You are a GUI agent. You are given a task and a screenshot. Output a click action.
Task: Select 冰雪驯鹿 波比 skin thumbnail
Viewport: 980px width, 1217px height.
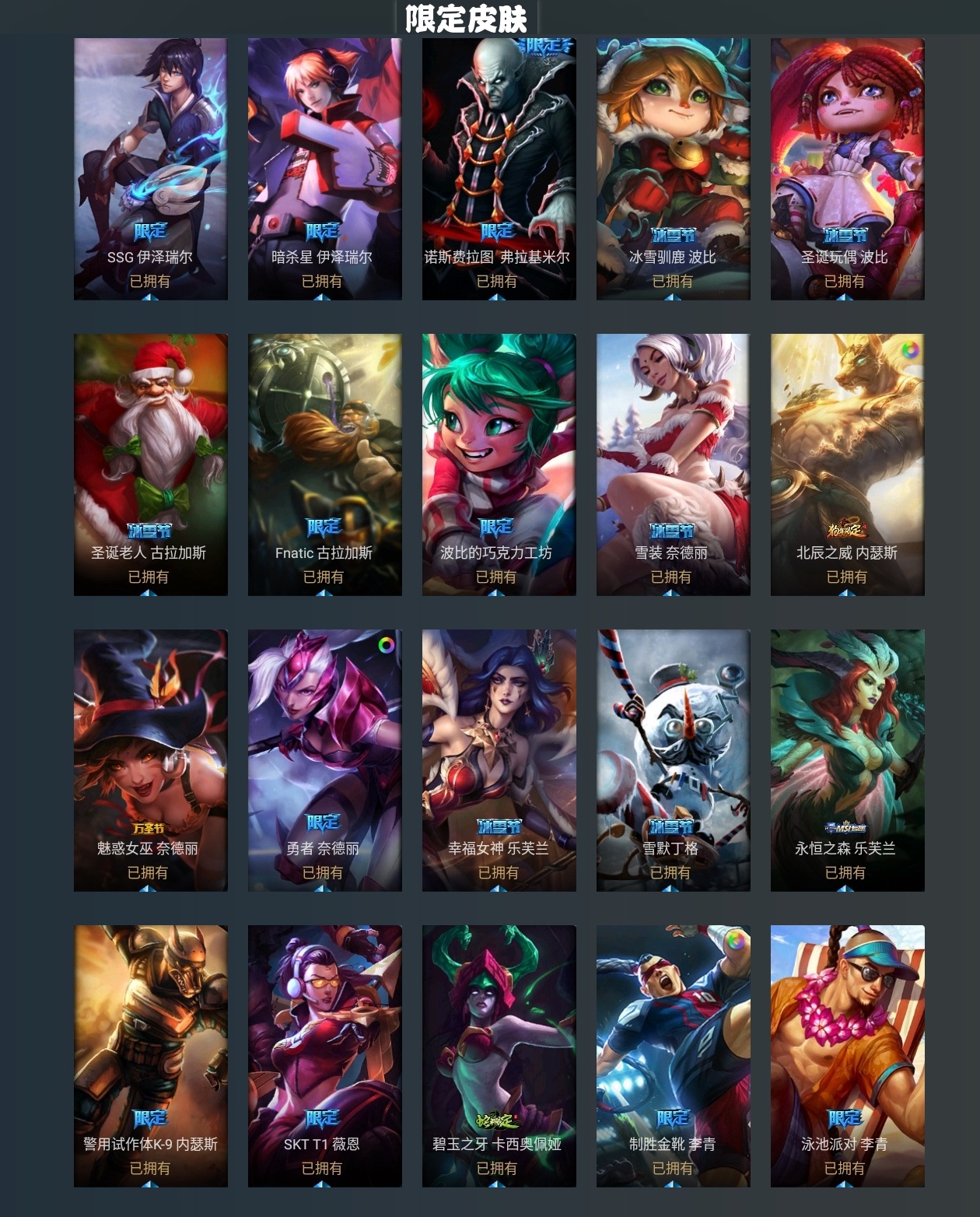[x=673, y=169]
